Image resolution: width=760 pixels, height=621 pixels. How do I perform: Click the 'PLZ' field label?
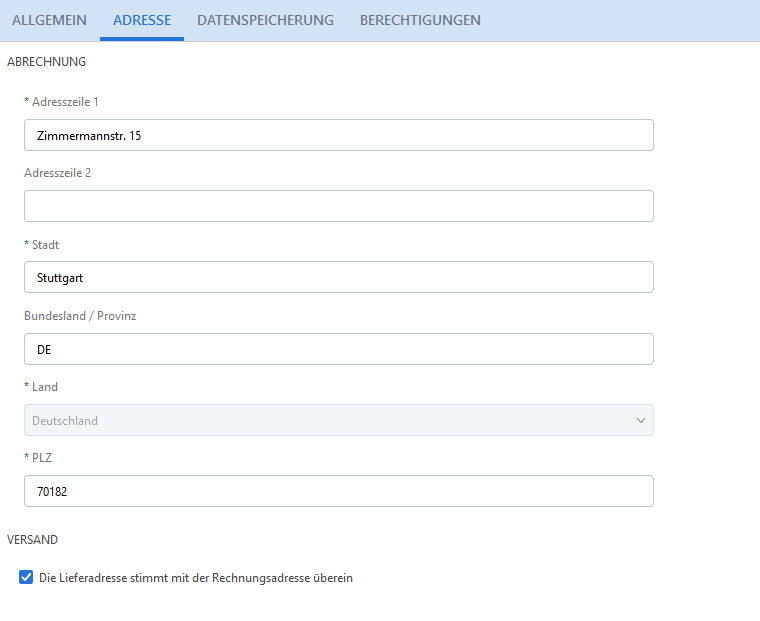click(42, 457)
